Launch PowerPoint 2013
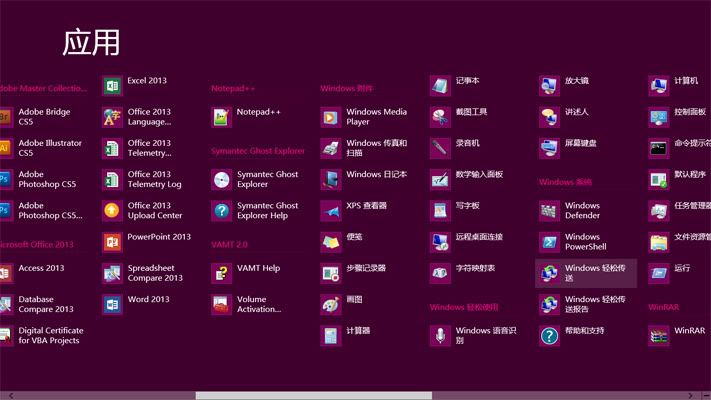This screenshot has height=400, width=711. [x=146, y=242]
